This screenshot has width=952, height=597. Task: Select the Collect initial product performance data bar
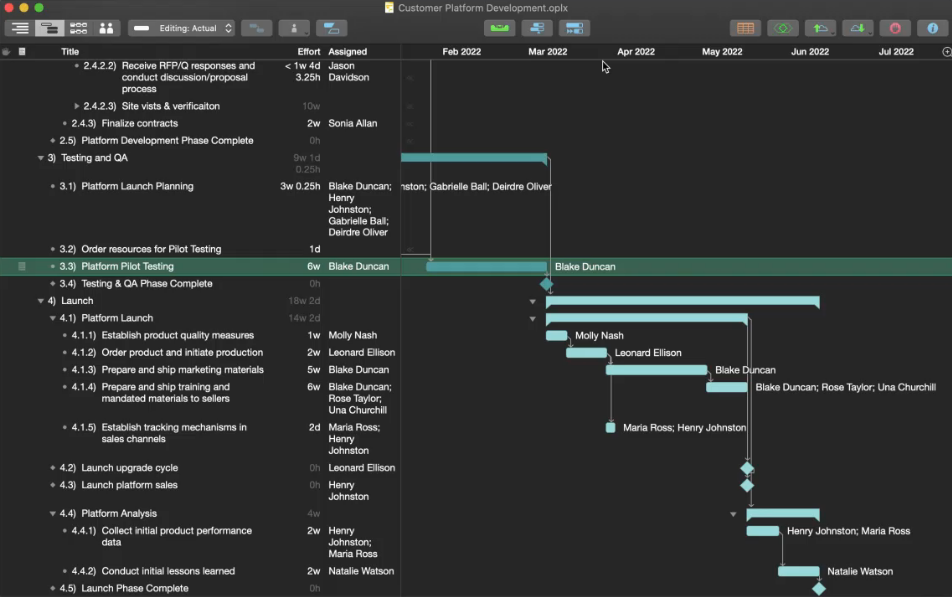coord(763,531)
